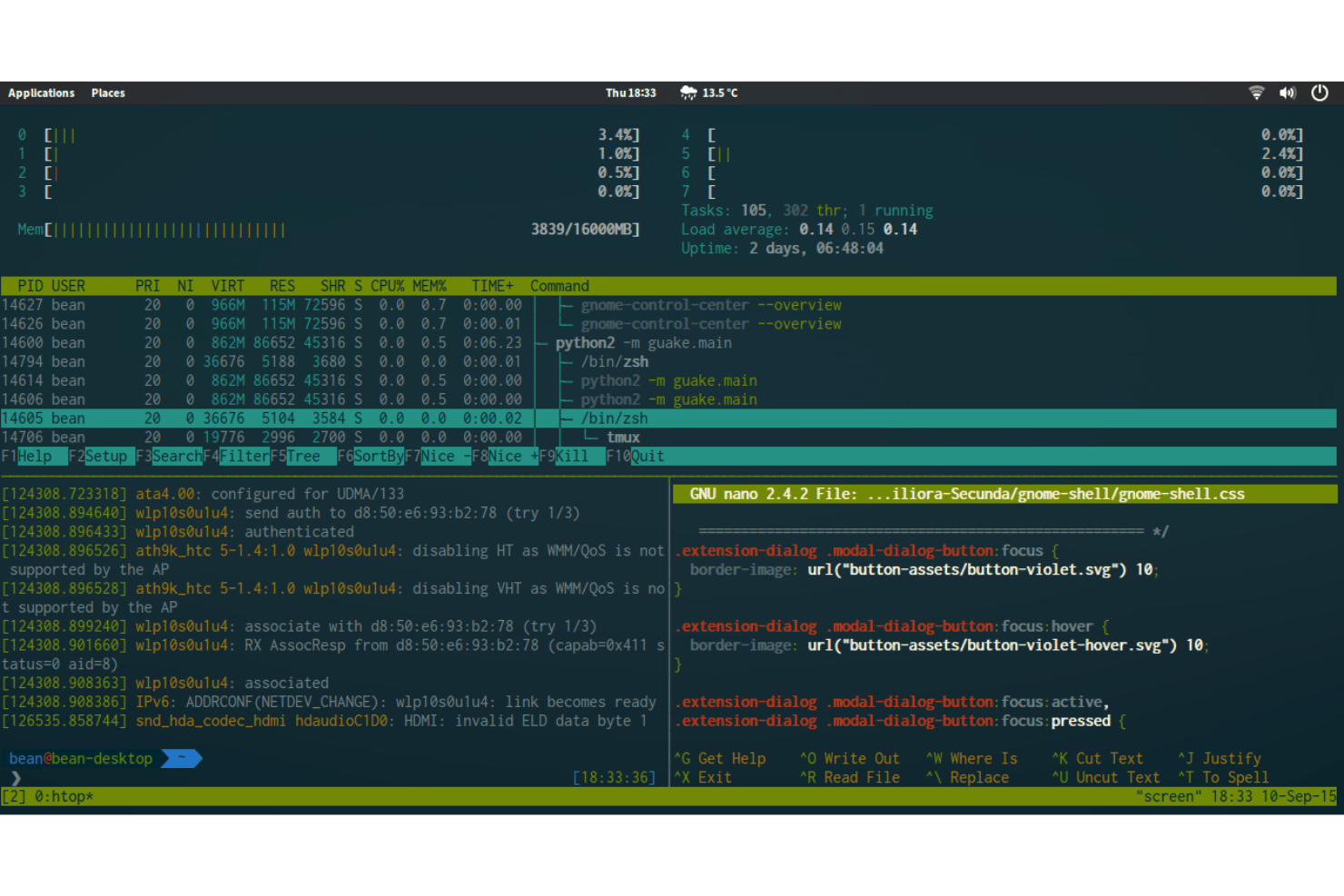Select /bin/zsh process row PID 14794

[668, 362]
